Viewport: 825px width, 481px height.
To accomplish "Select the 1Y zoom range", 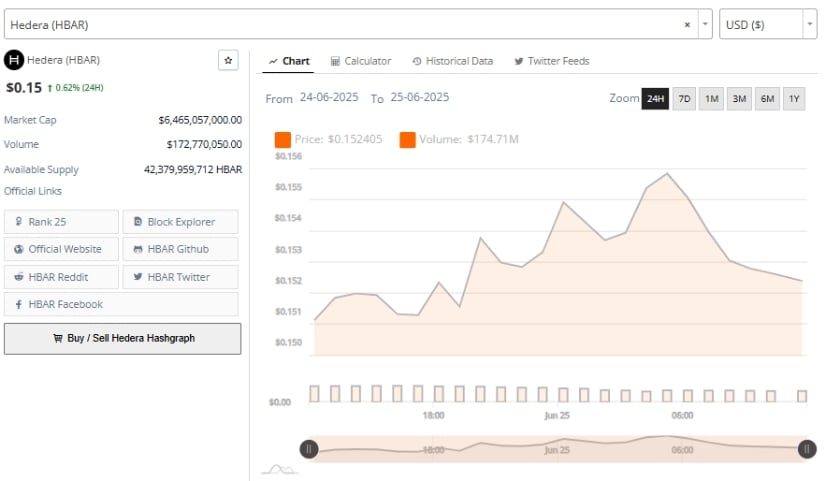I will coord(794,98).
